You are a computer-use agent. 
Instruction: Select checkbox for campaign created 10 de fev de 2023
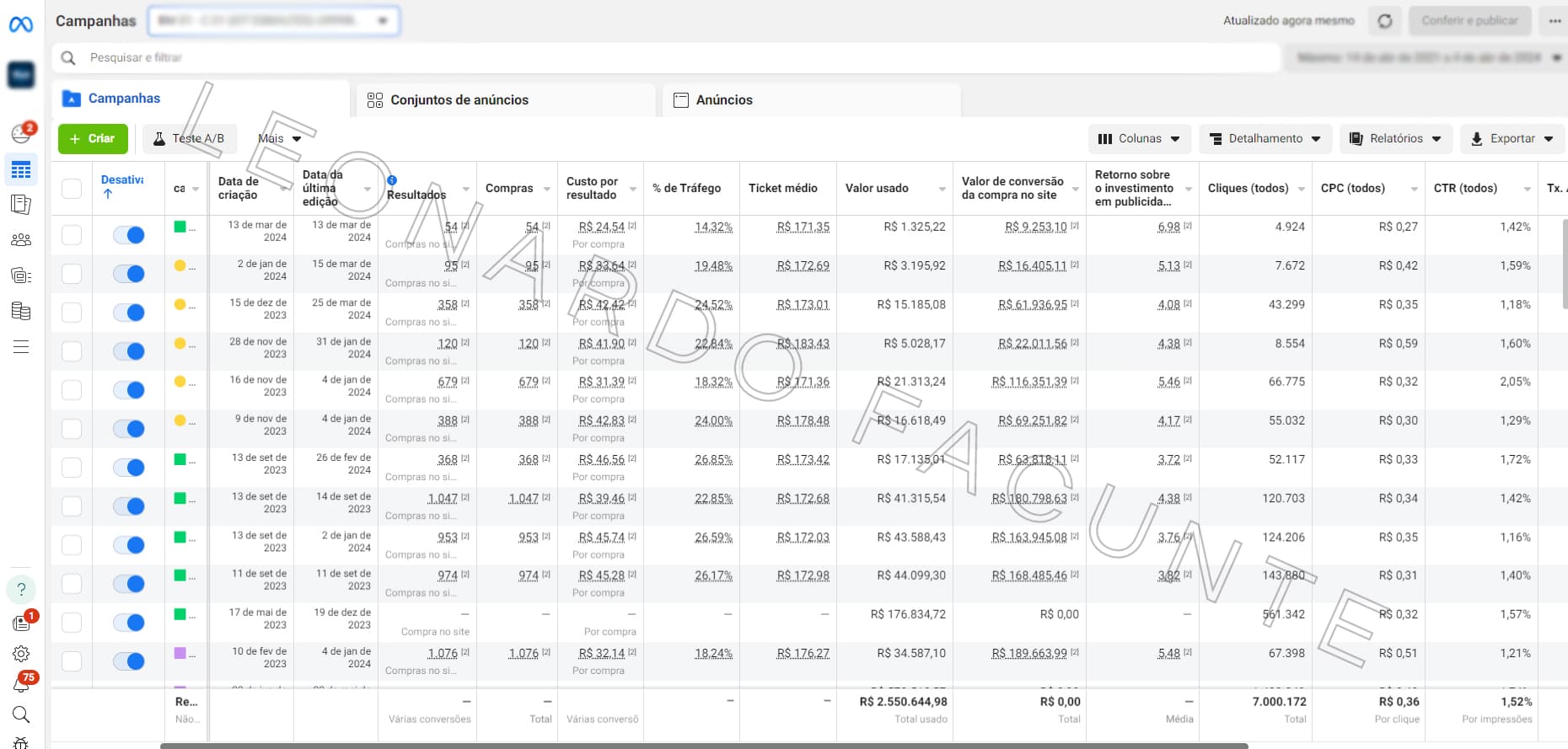pyautogui.click(x=72, y=661)
